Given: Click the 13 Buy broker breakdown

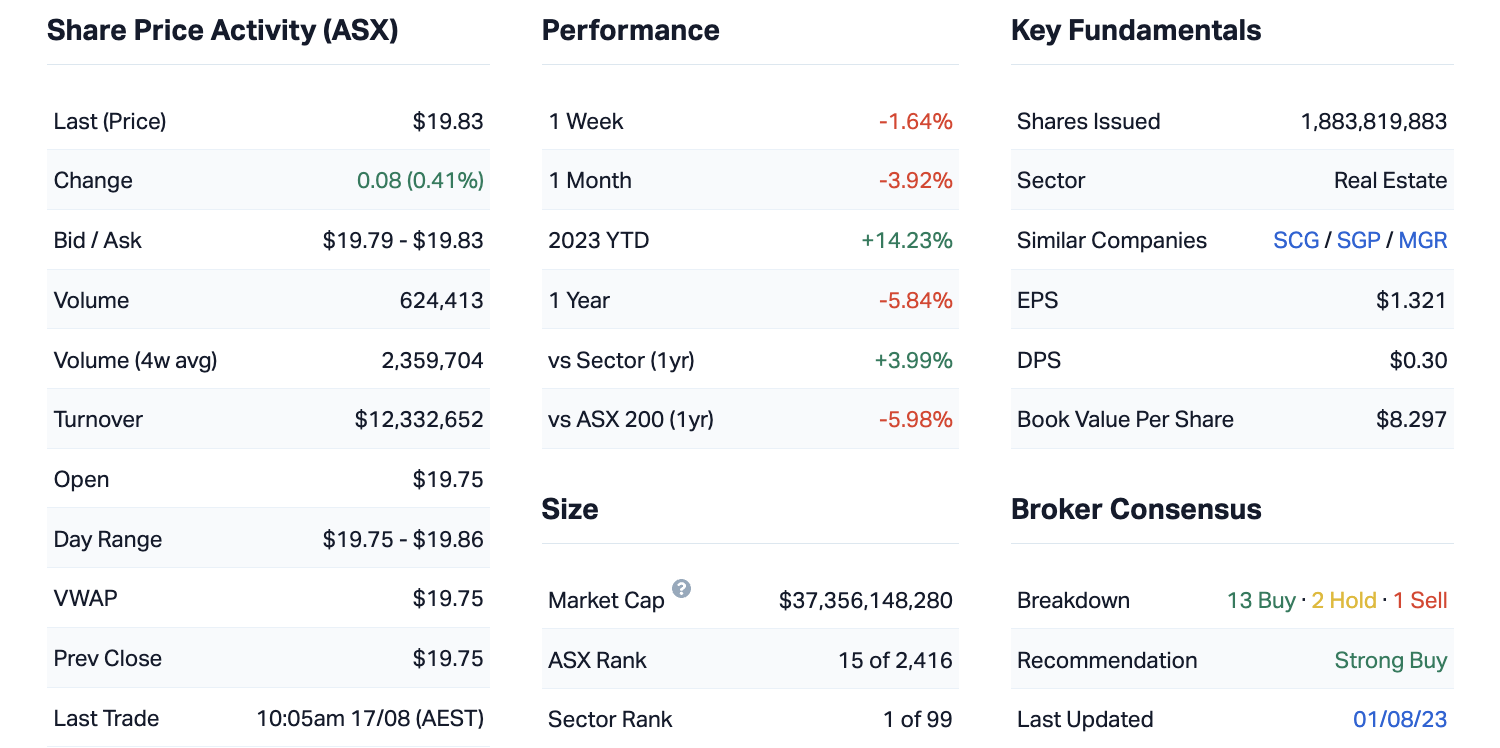Looking at the screenshot, I should tap(1260, 600).
